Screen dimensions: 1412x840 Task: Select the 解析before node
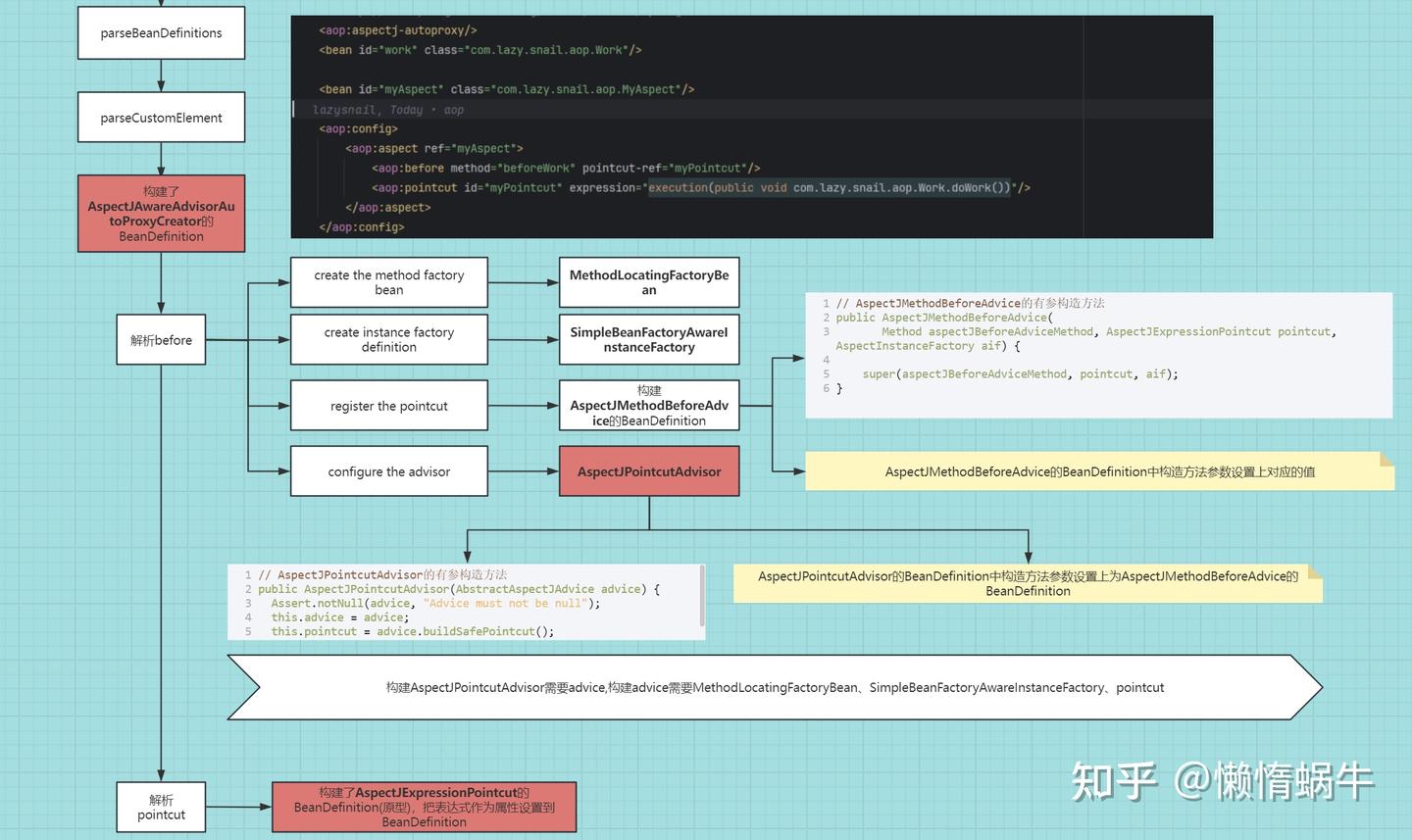pos(161,339)
